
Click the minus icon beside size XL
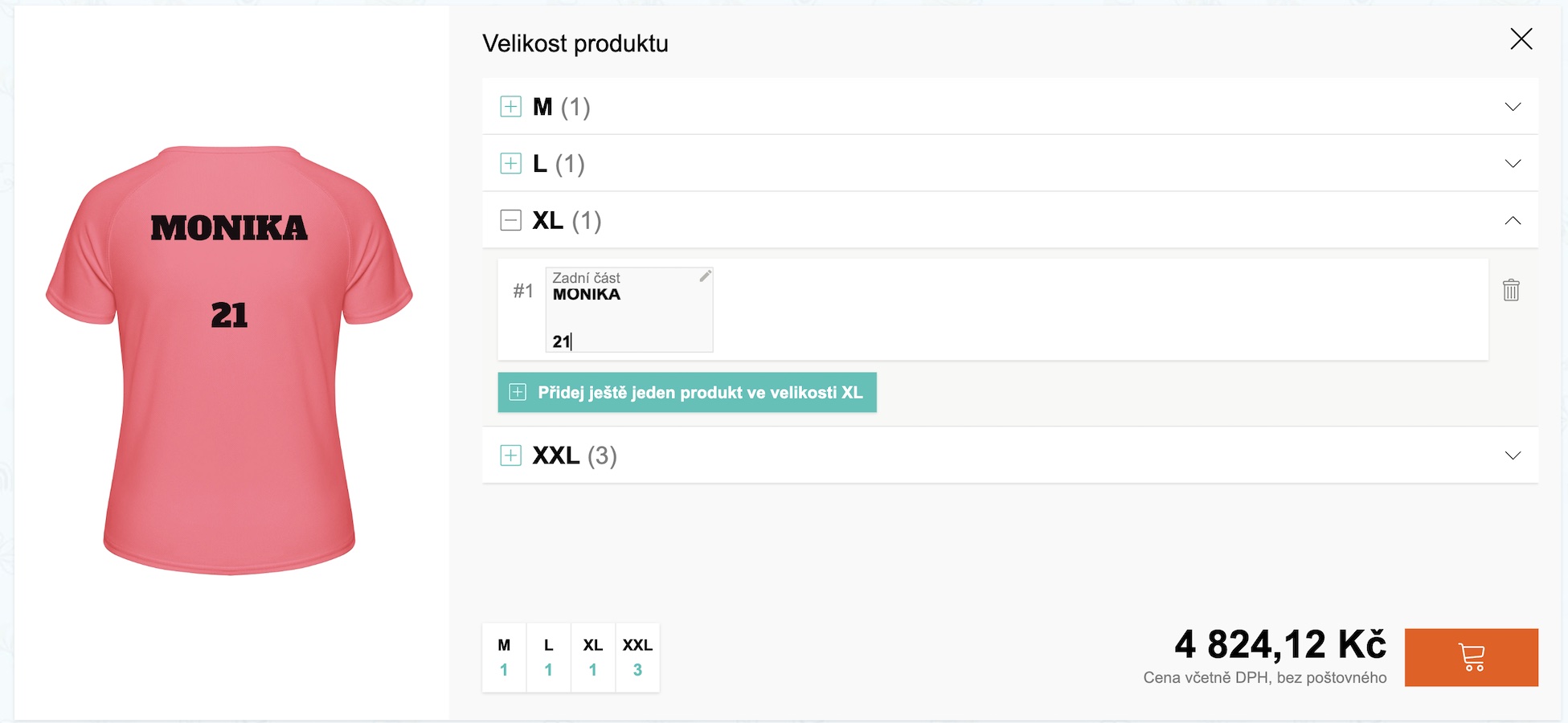510,220
